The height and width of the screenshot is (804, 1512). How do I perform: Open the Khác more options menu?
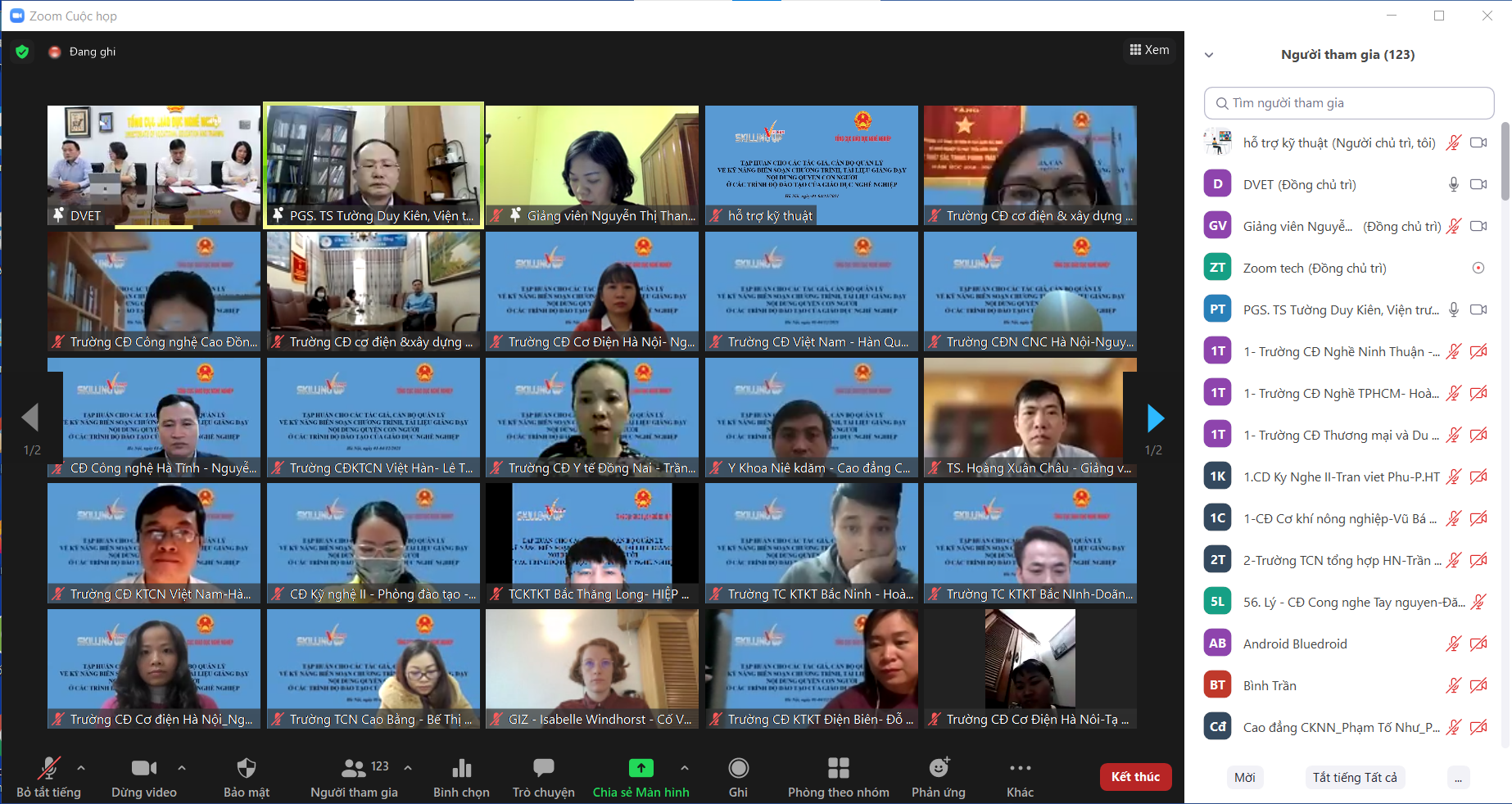point(1020,768)
